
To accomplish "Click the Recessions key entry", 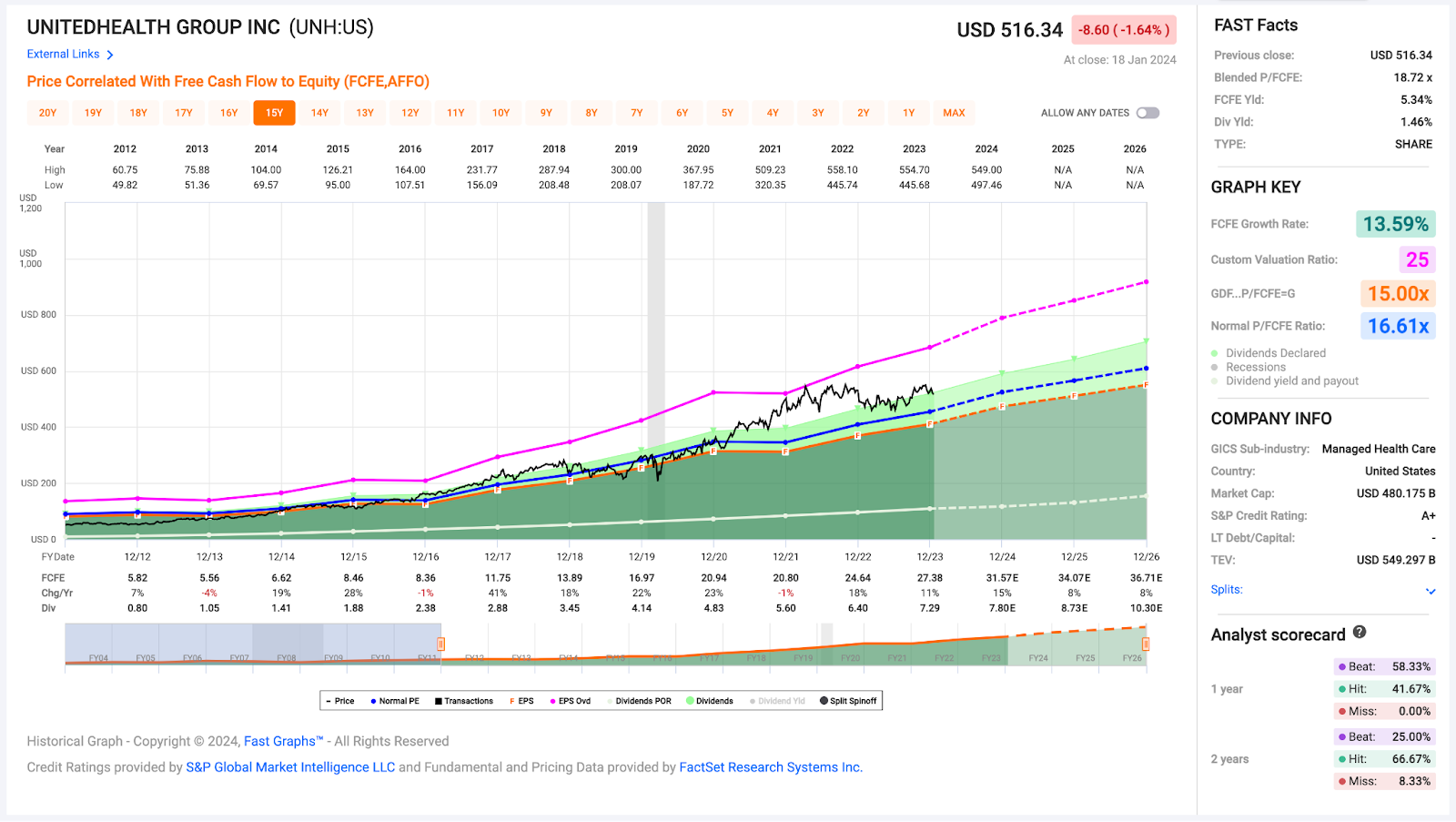I will 1249,367.
